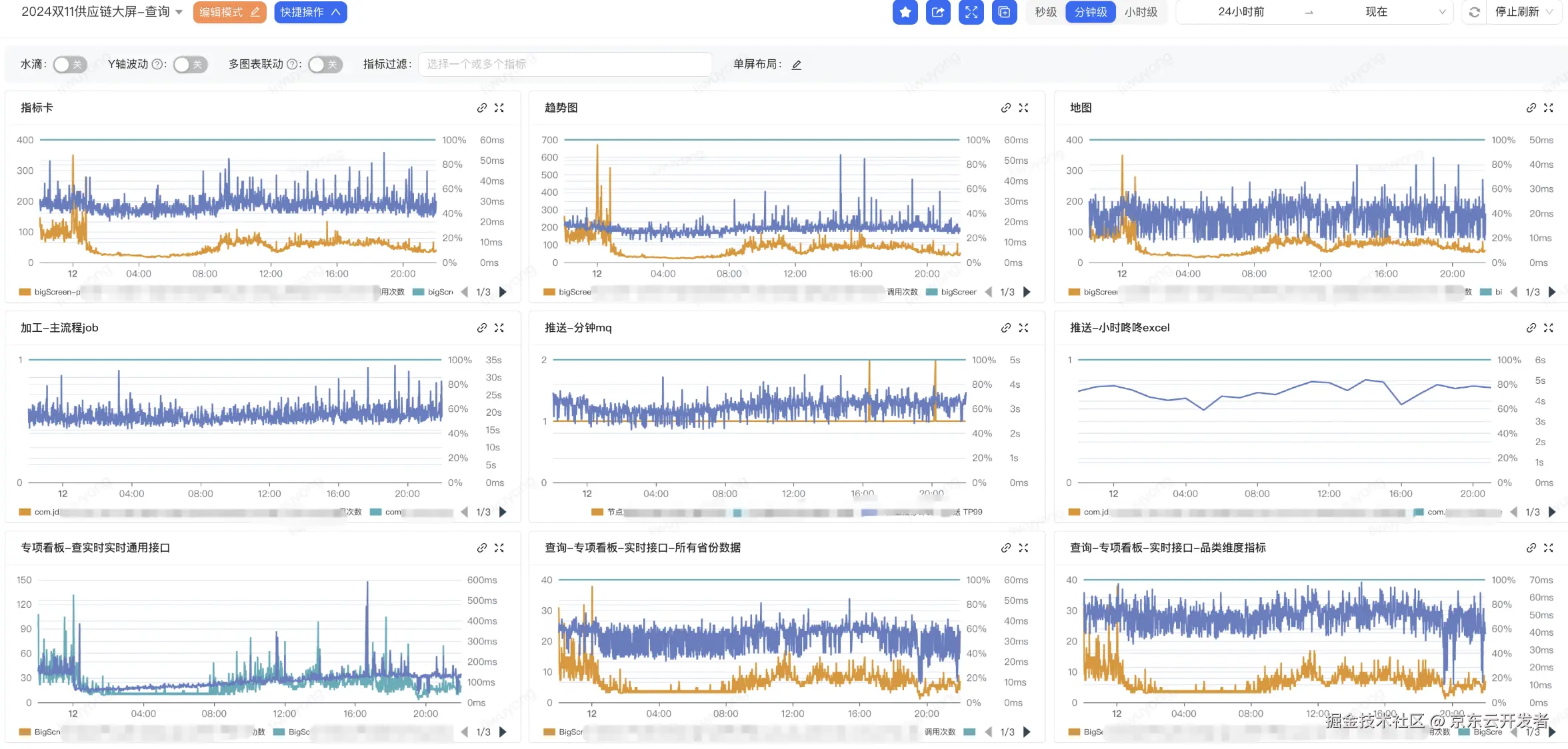
Task: Maximize the 地图 chart panel
Action: point(1549,108)
